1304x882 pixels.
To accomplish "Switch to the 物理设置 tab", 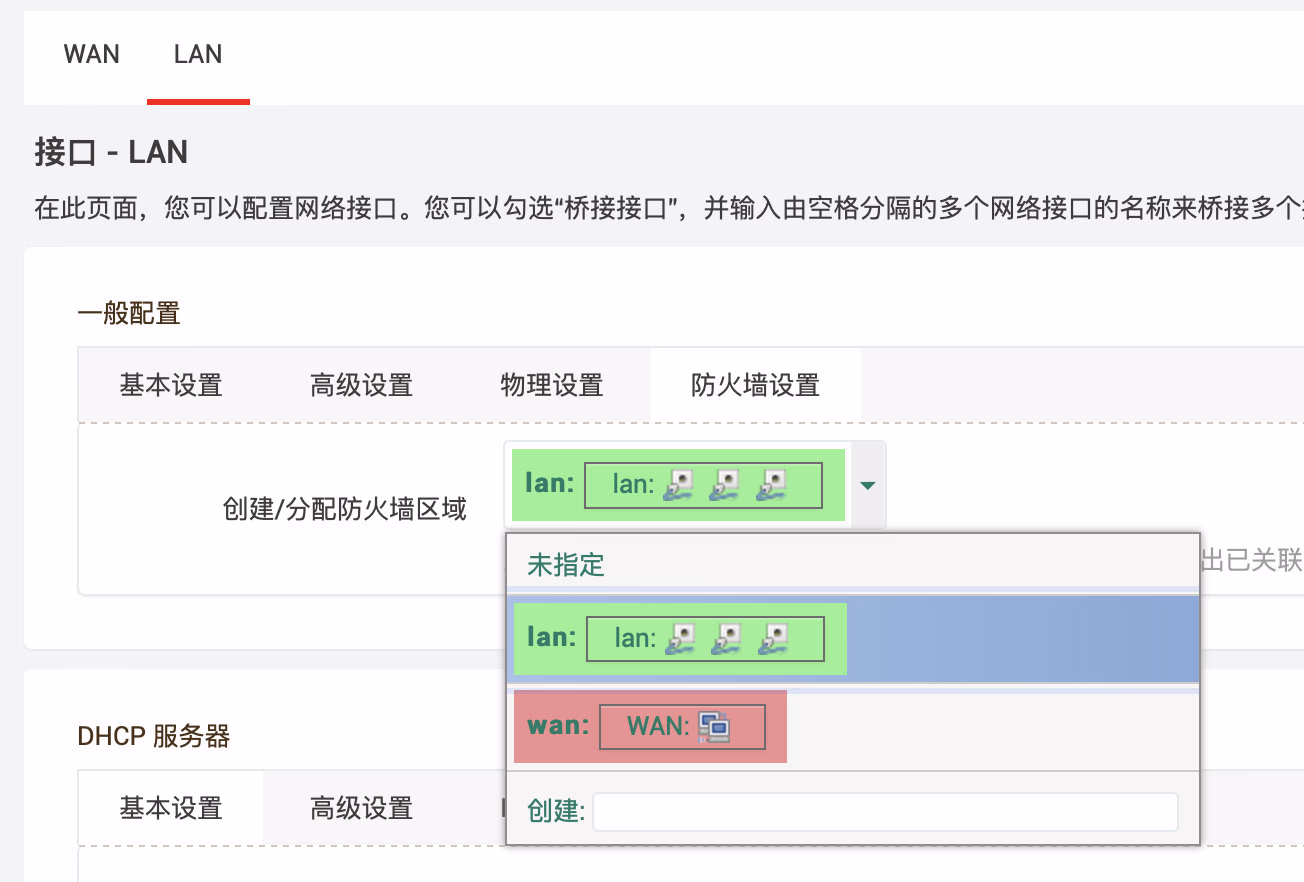I will [x=552, y=385].
